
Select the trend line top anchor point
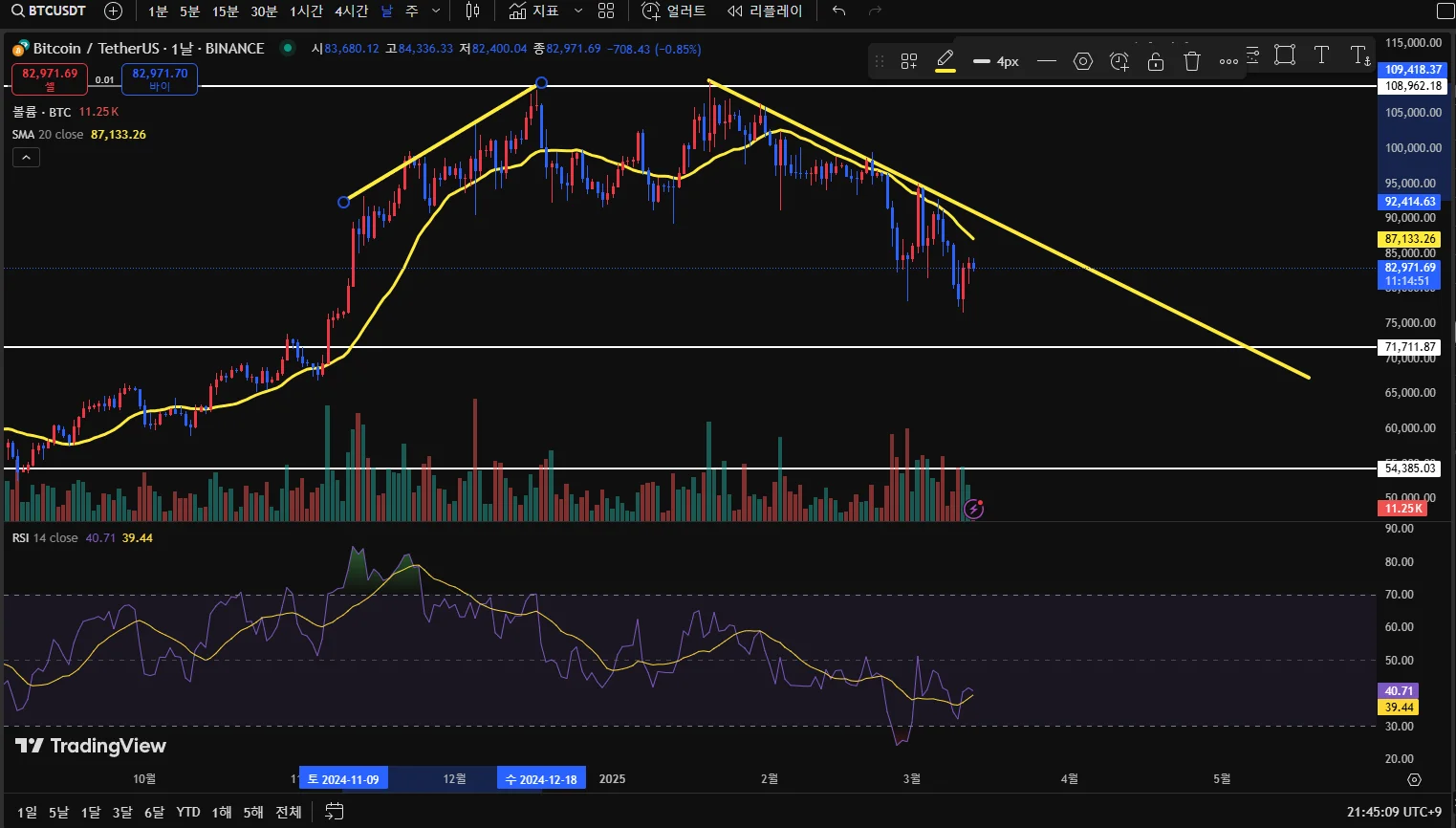[542, 83]
